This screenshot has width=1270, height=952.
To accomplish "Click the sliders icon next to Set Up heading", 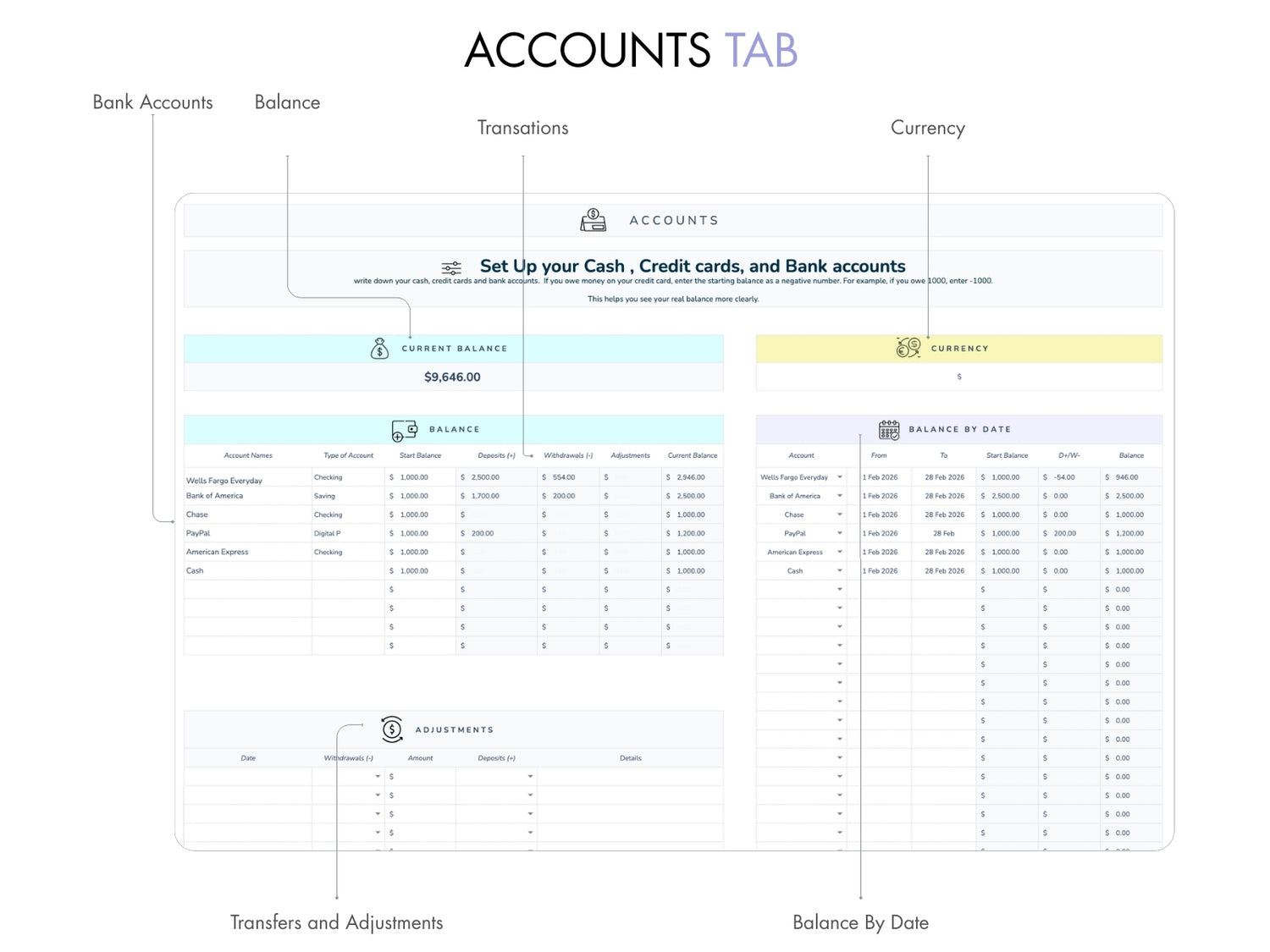I will [x=451, y=268].
